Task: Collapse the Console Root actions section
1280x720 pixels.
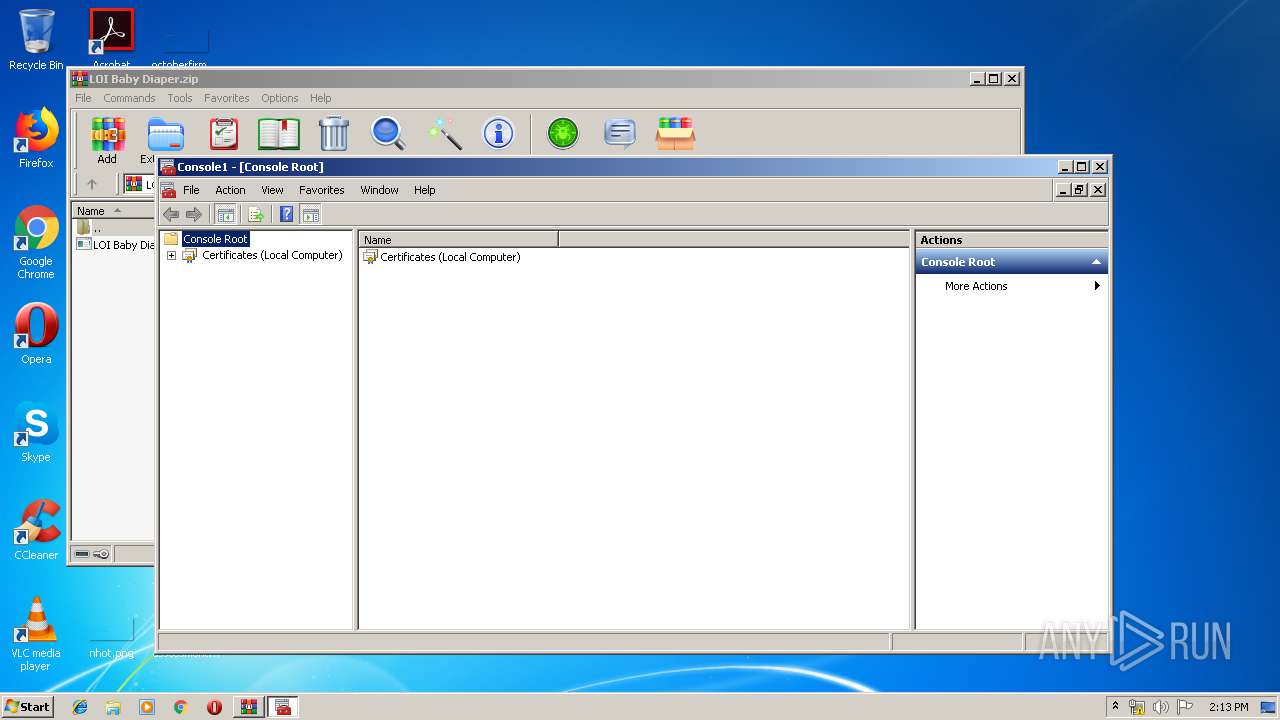Action: coord(1096,262)
